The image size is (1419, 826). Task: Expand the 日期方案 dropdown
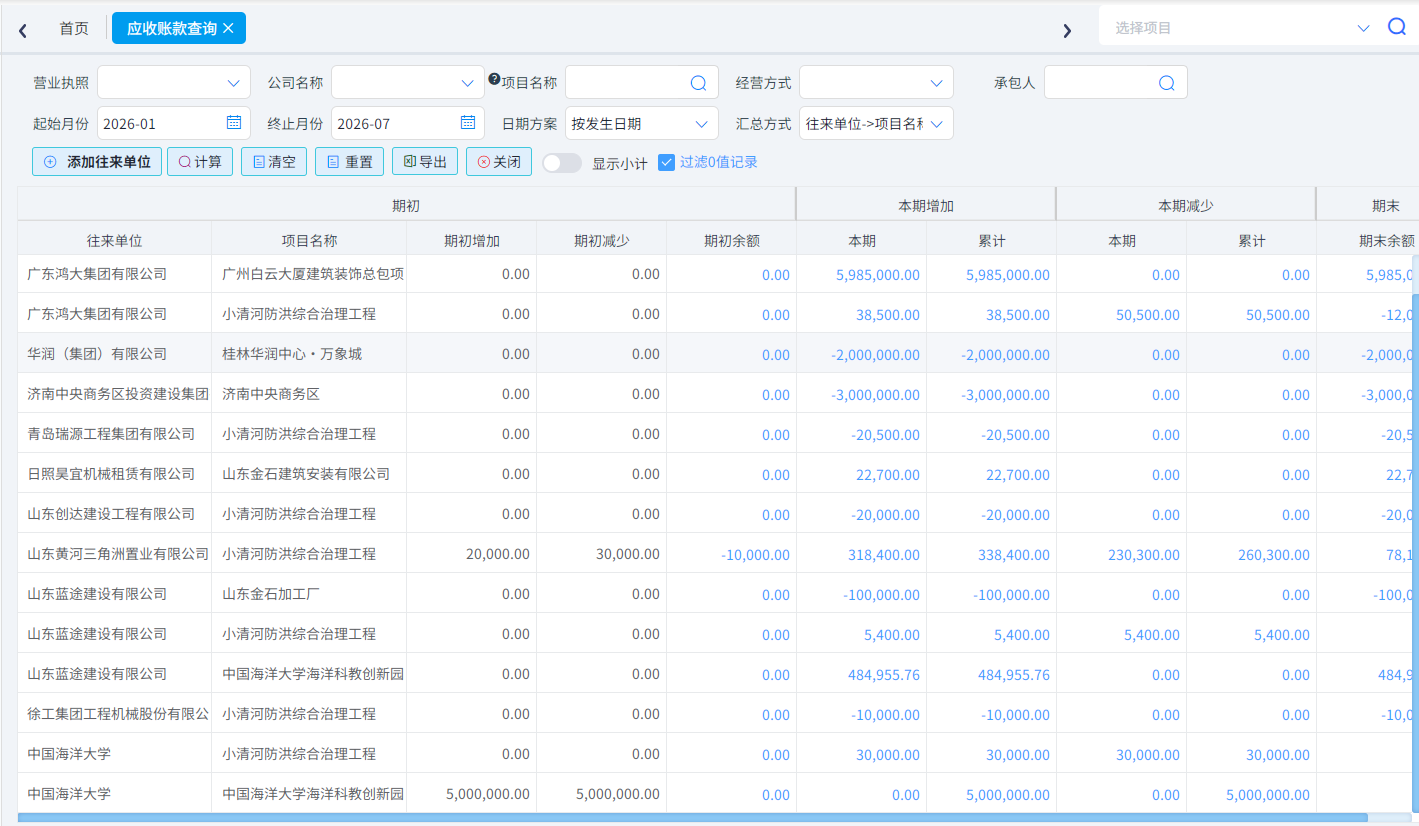(642, 124)
